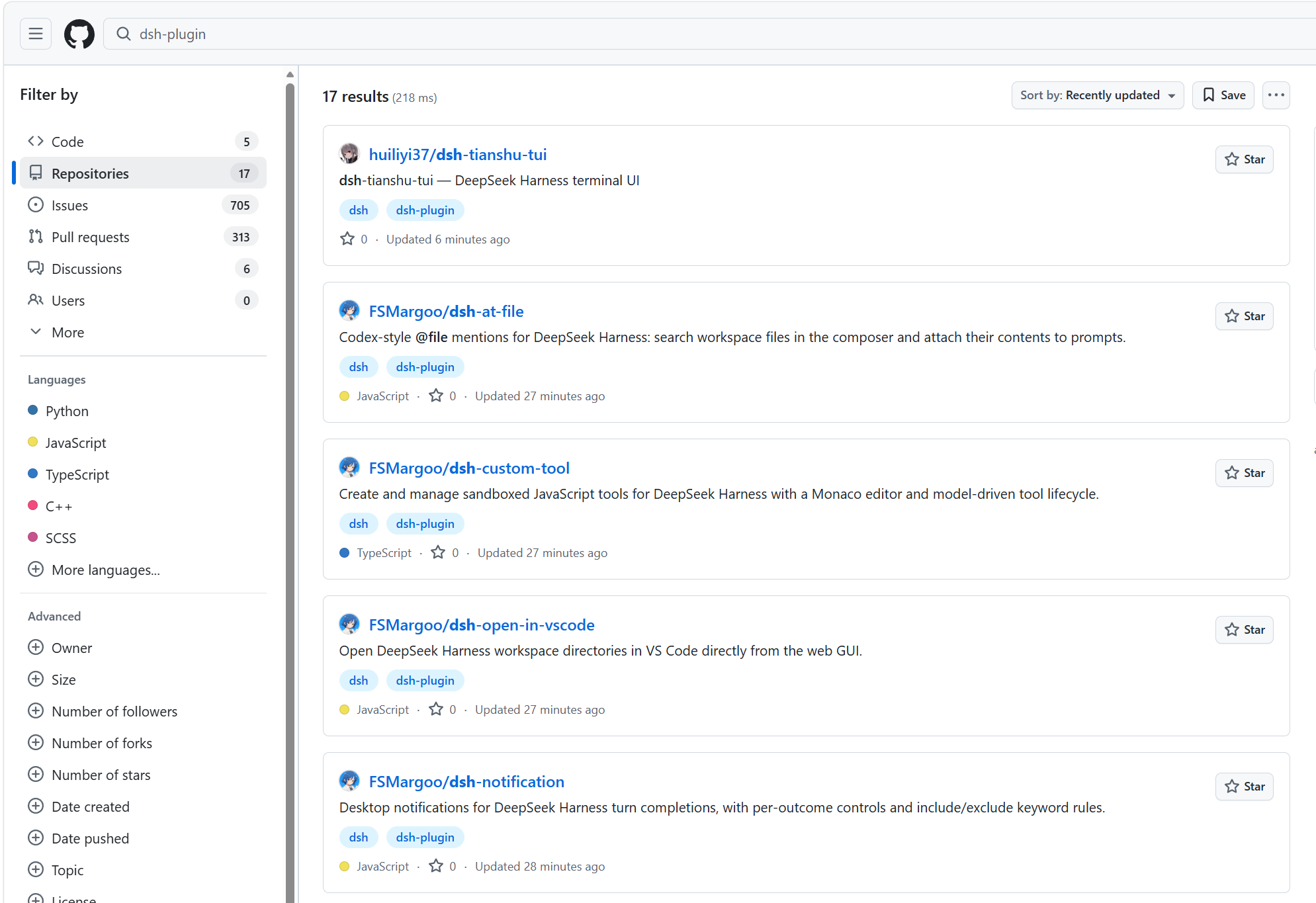The width and height of the screenshot is (1316, 903).
Task: Click the star count icon under dsh-custom-tool
Action: pos(438,552)
